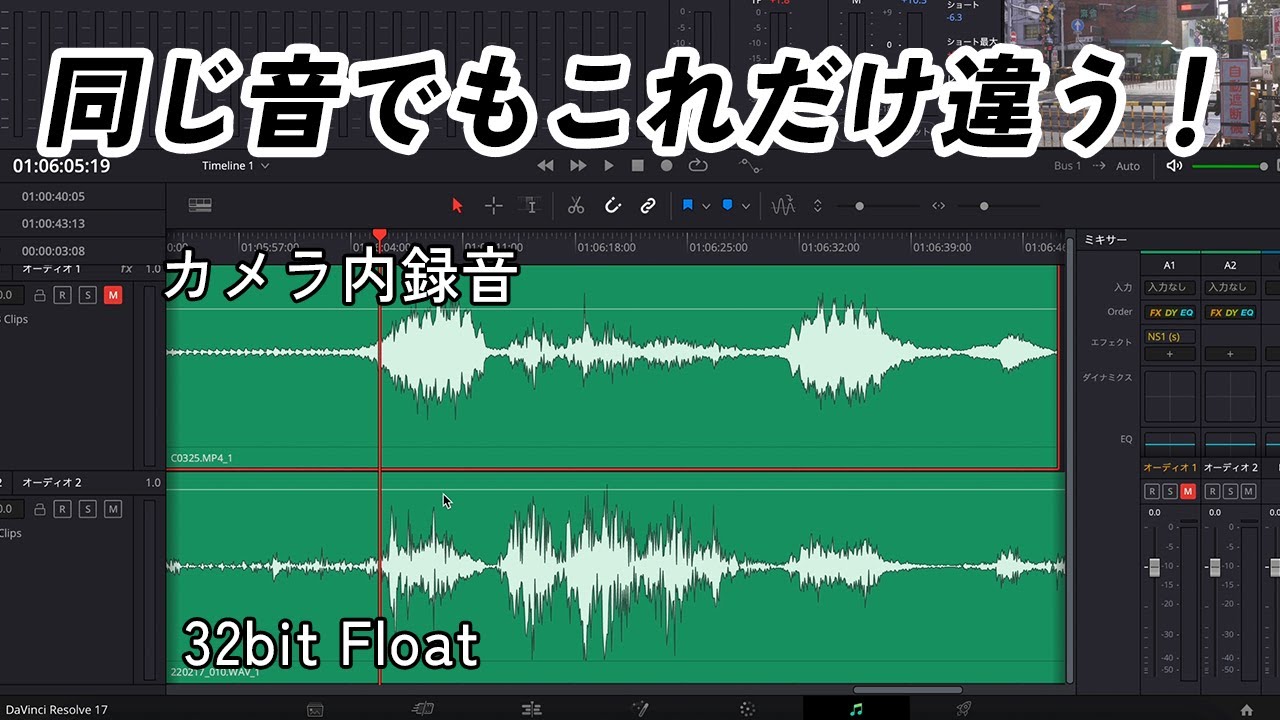The height and width of the screenshot is (720, 1280).
Task: Toggle loop playback
Action: pyautogui.click(x=698, y=165)
